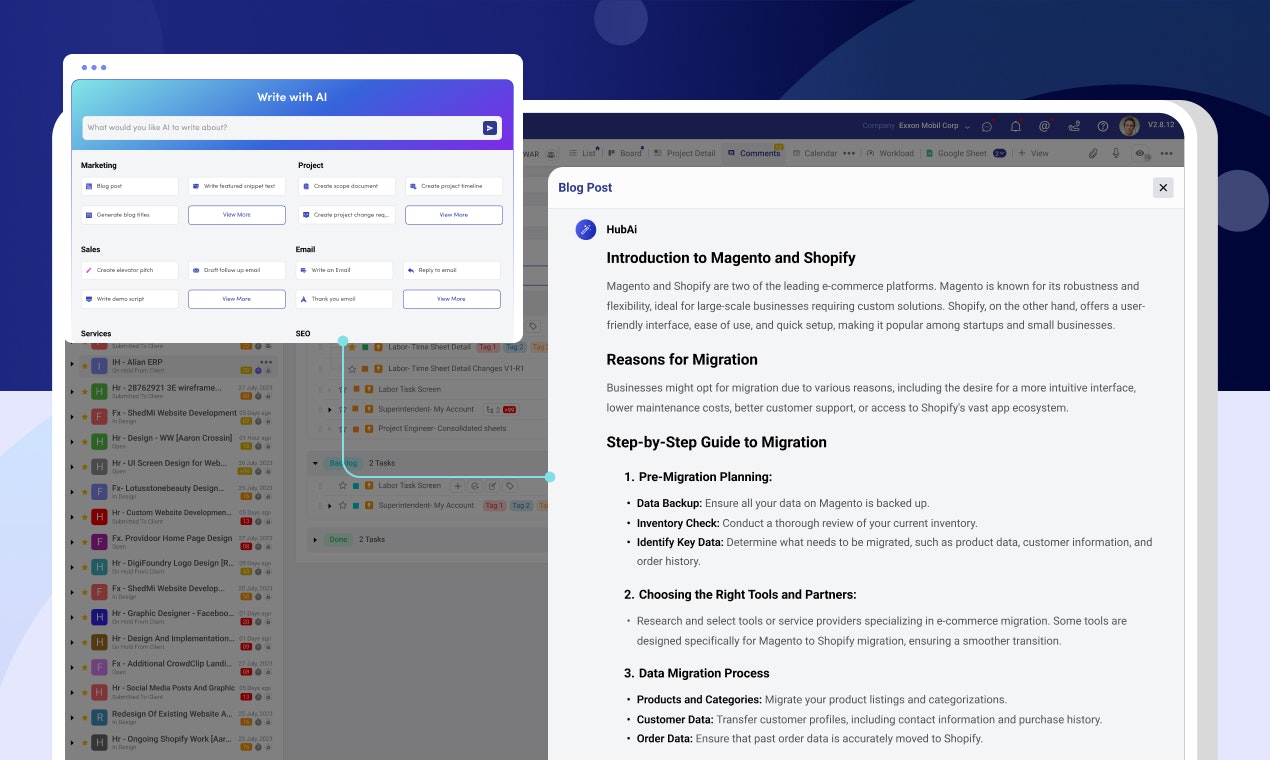Image resolution: width=1270 pixels, height=760 pixels.
Task: Expand Fx - ShedMi Website Development row
Action: [x=72, y=416]
